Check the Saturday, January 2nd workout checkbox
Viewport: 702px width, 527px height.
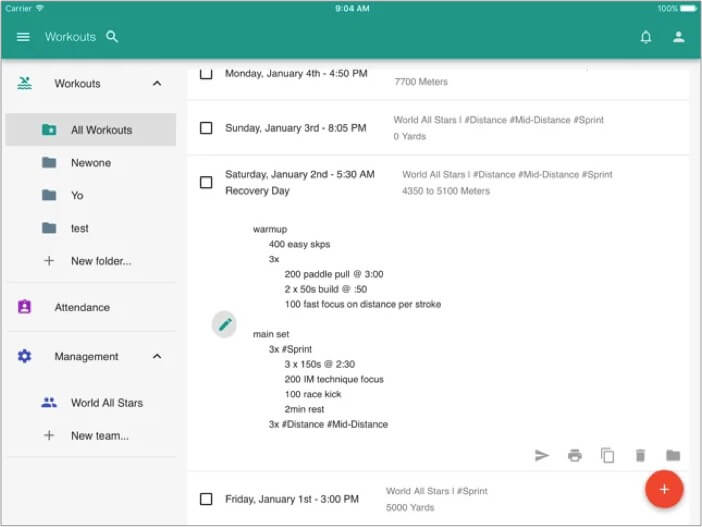tap(206, 182)
